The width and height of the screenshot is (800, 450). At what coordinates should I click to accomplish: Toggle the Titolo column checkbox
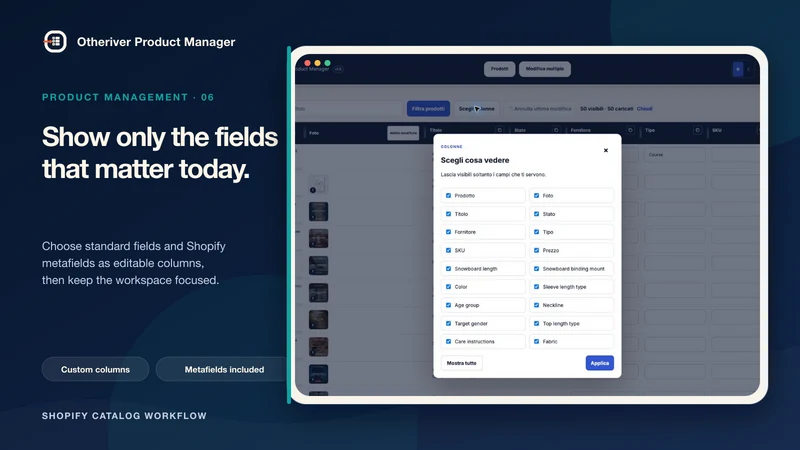448,214
